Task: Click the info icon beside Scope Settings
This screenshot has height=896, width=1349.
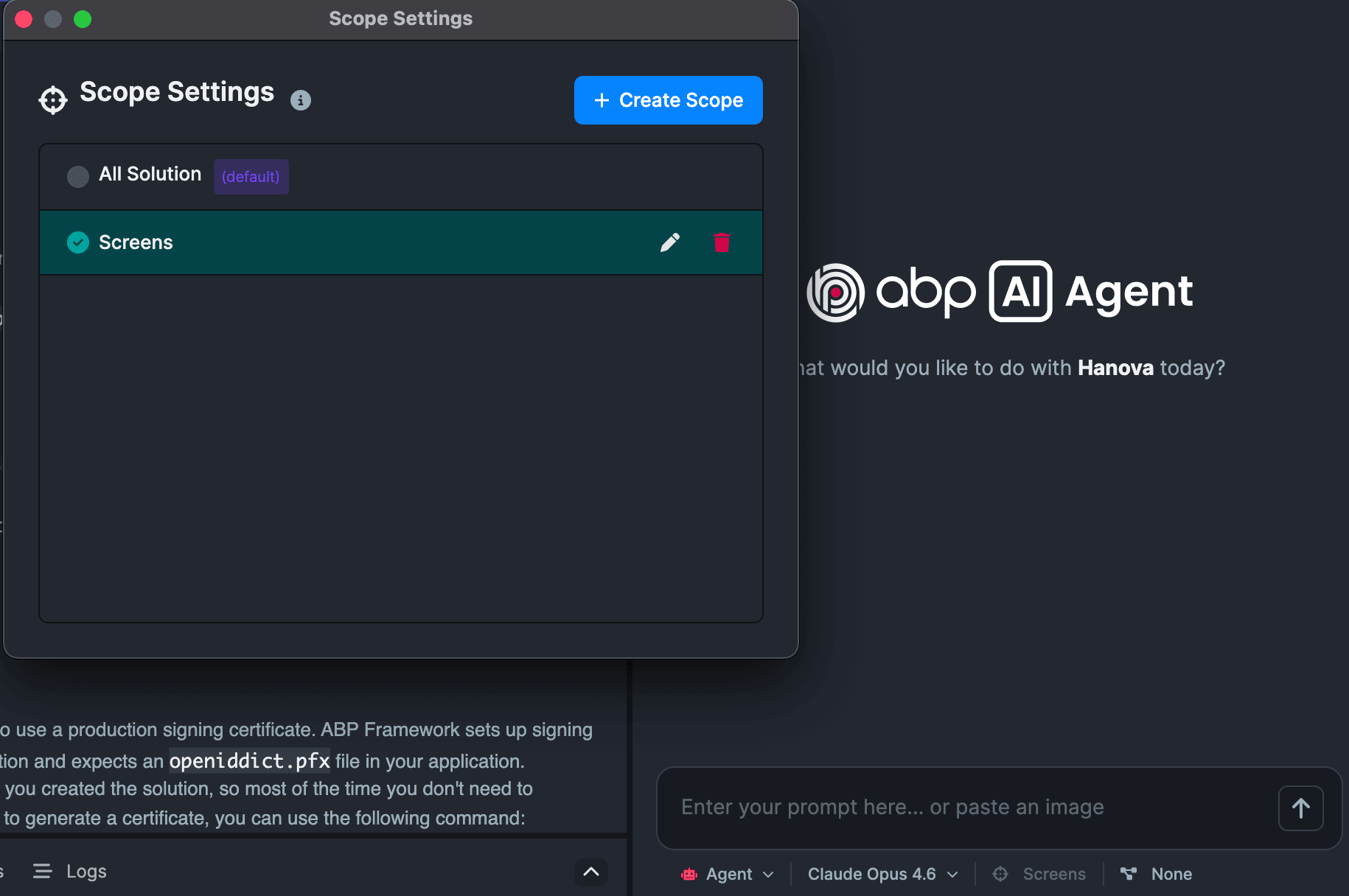Action: [300, 100]
